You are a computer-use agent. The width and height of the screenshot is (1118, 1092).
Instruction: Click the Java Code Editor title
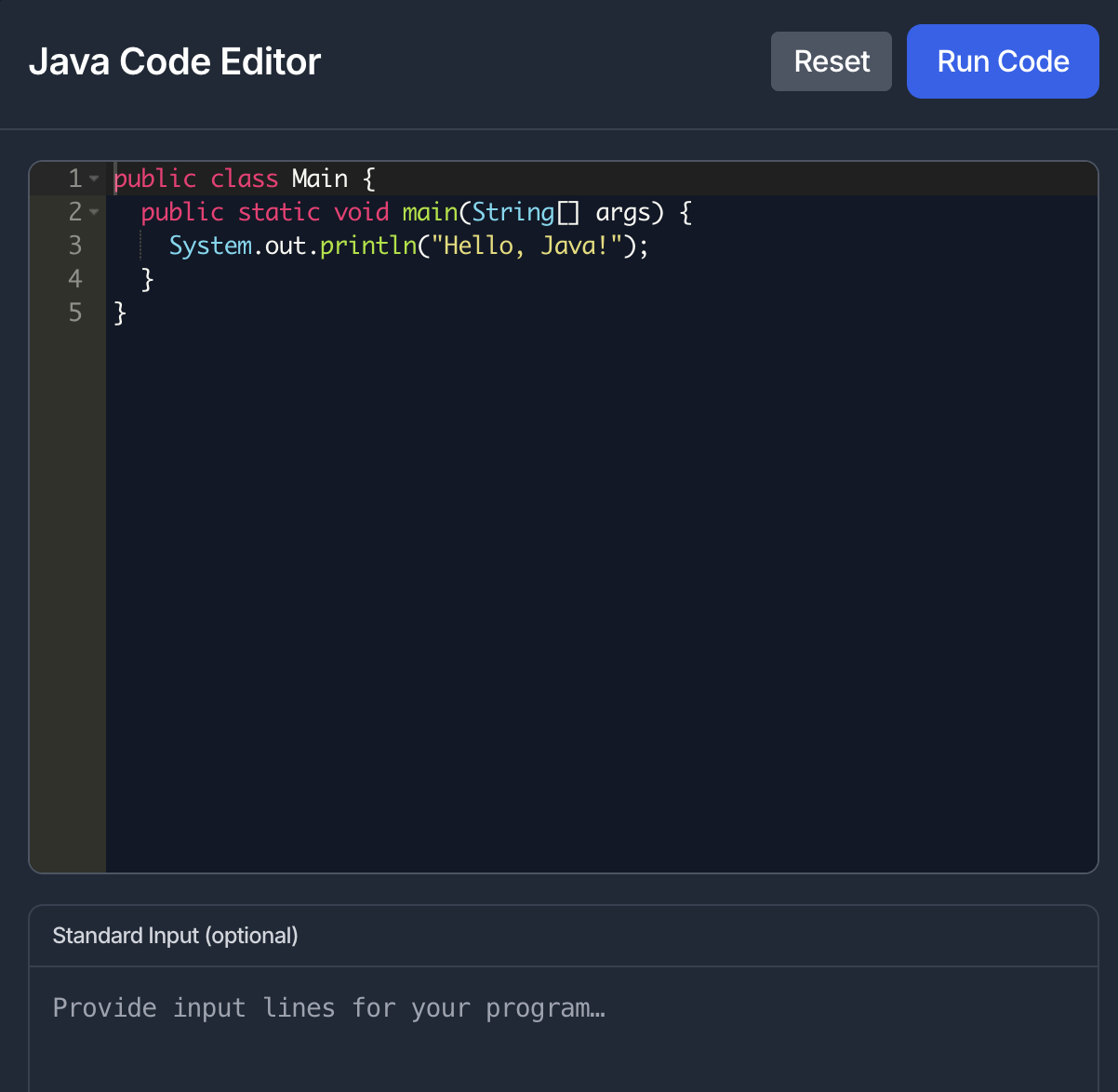pyautogui.click(x=175, y=61)
